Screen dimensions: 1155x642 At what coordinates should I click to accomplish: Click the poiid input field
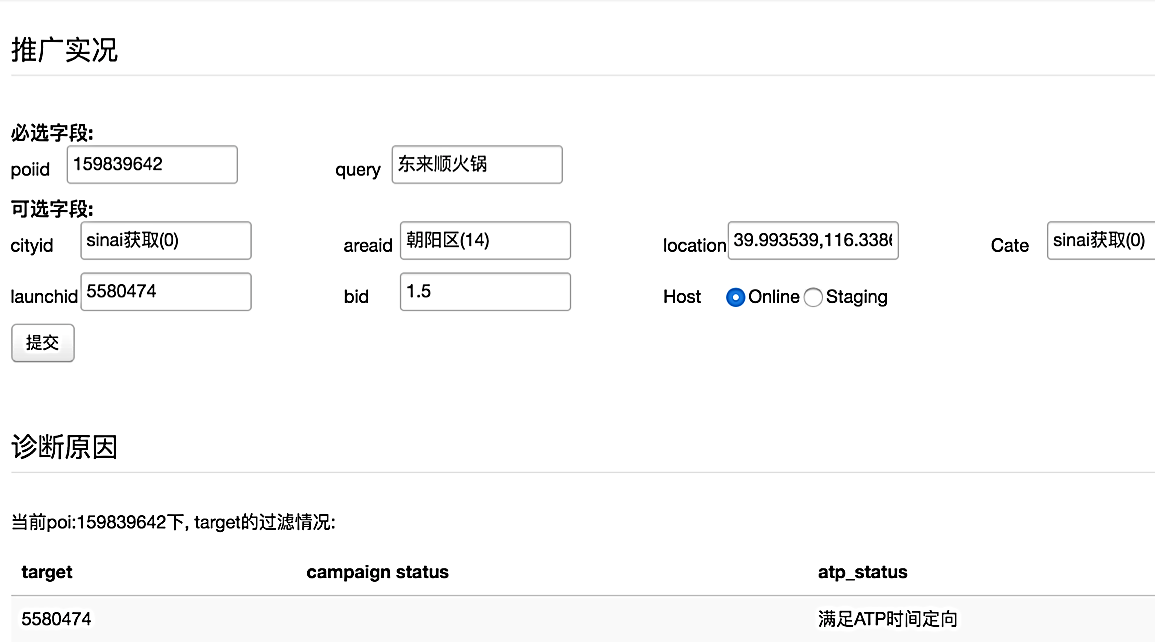152,165
